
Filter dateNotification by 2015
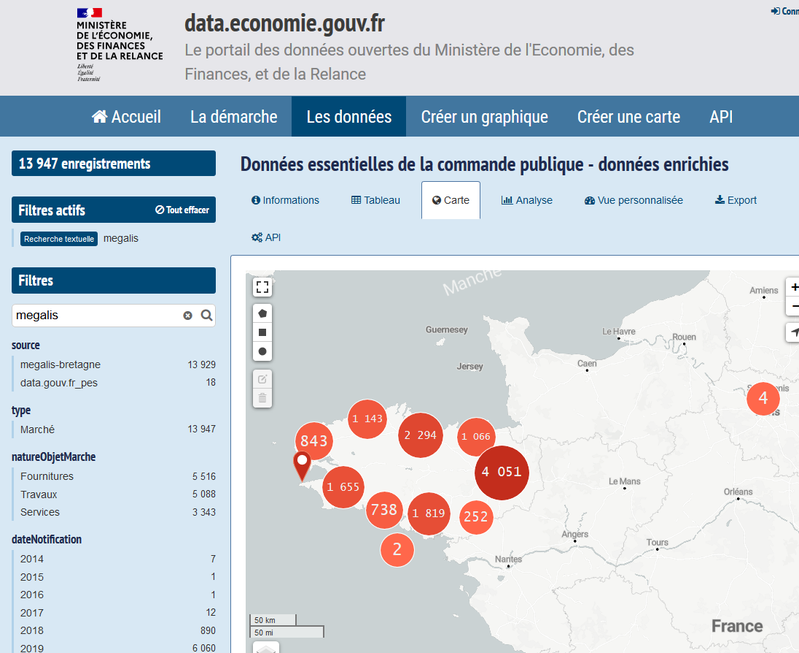tap(118, 577)
